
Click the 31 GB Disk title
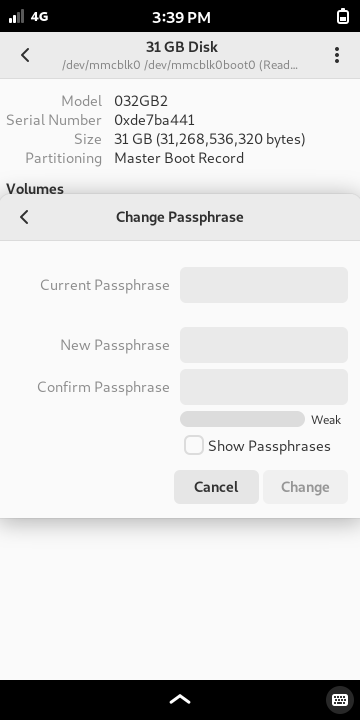click(x=182, y=47)
